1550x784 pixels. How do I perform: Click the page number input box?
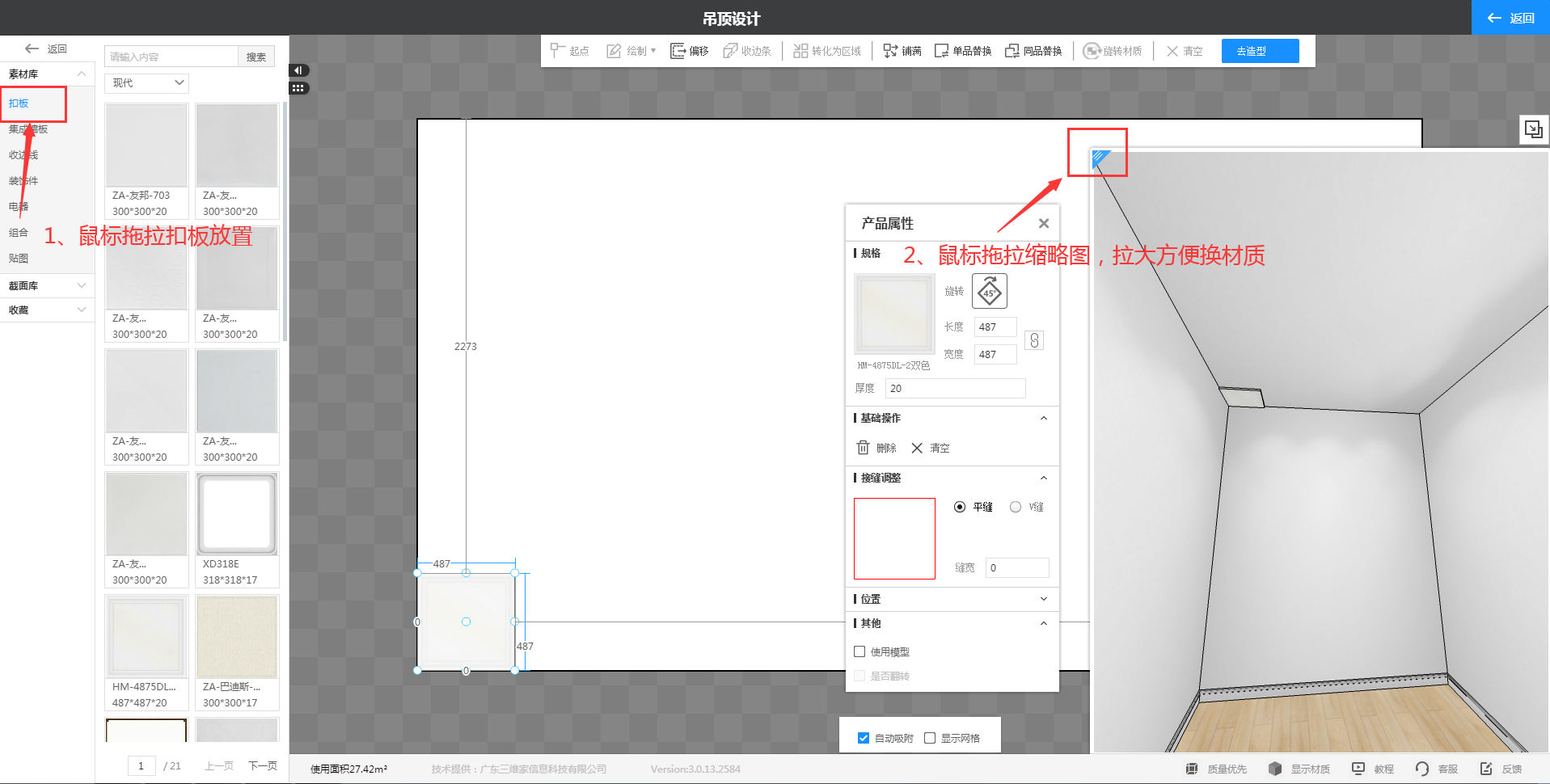pyautogui.click(x=141, y=765)
